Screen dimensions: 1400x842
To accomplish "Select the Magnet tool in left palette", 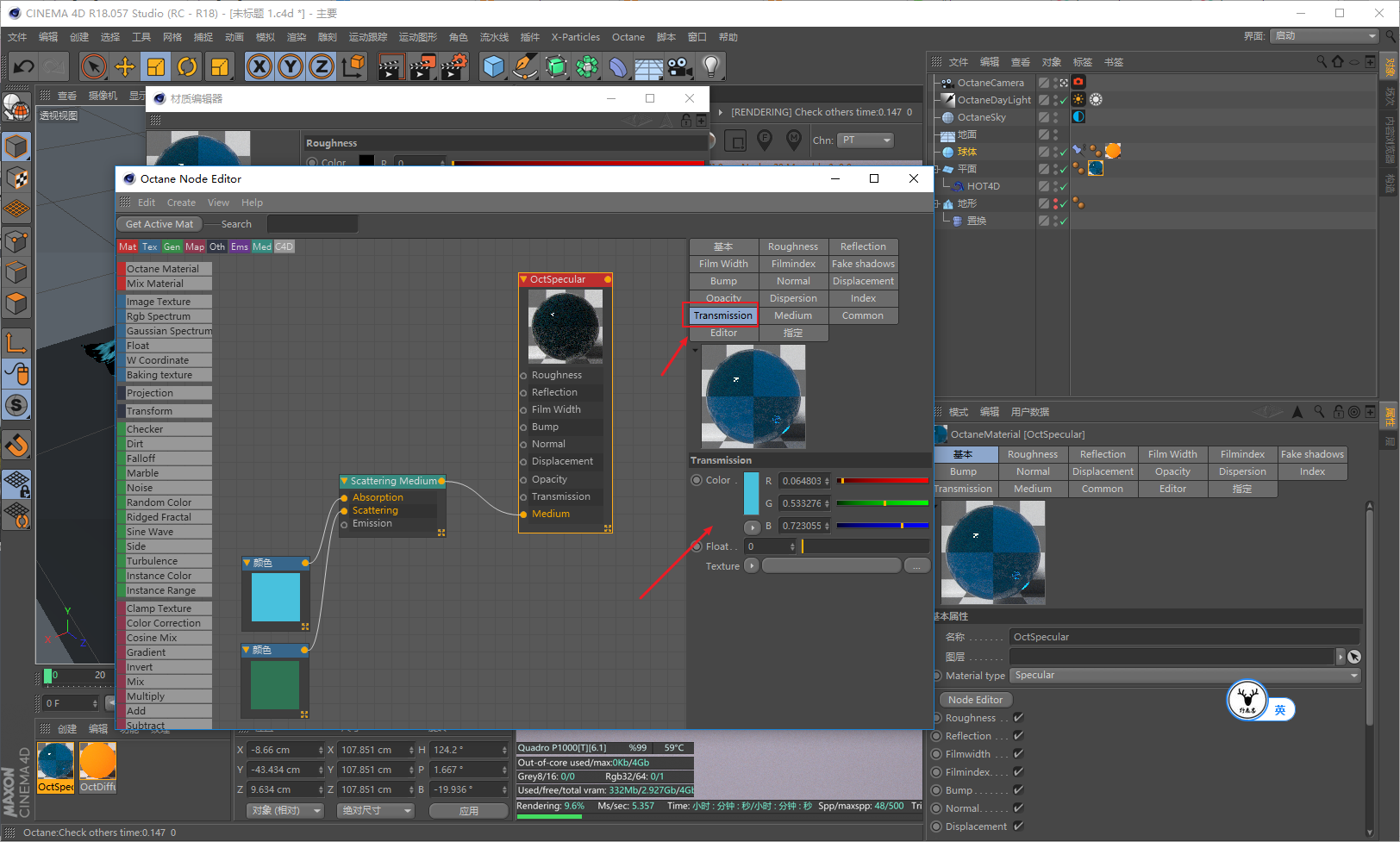I will click(x=16, y=446).
